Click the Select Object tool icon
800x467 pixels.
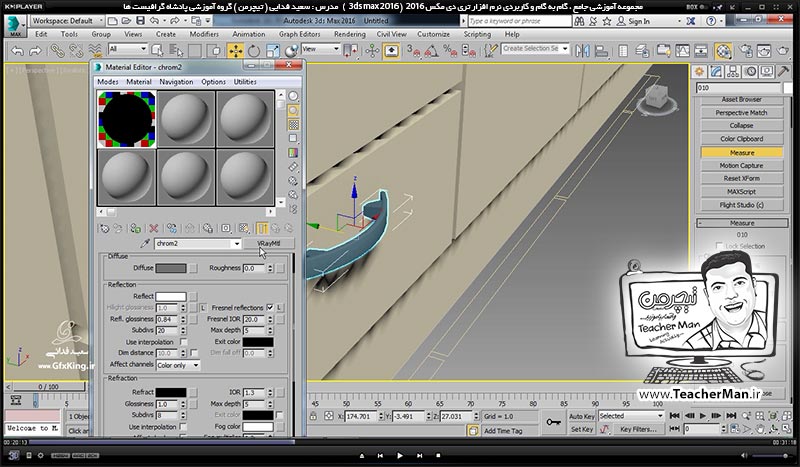point(157,51)
